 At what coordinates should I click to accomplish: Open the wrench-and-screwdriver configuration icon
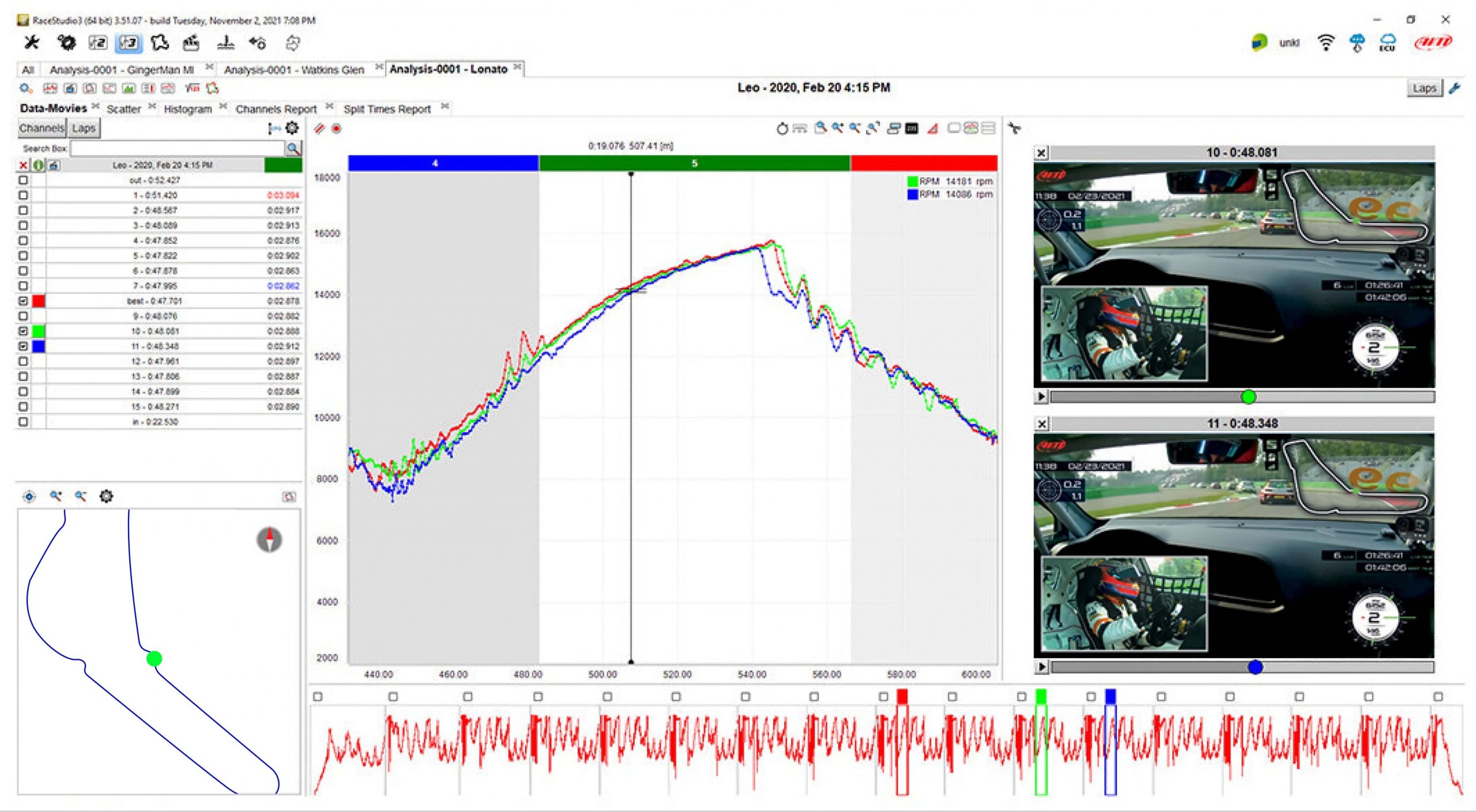pos(31,43)
